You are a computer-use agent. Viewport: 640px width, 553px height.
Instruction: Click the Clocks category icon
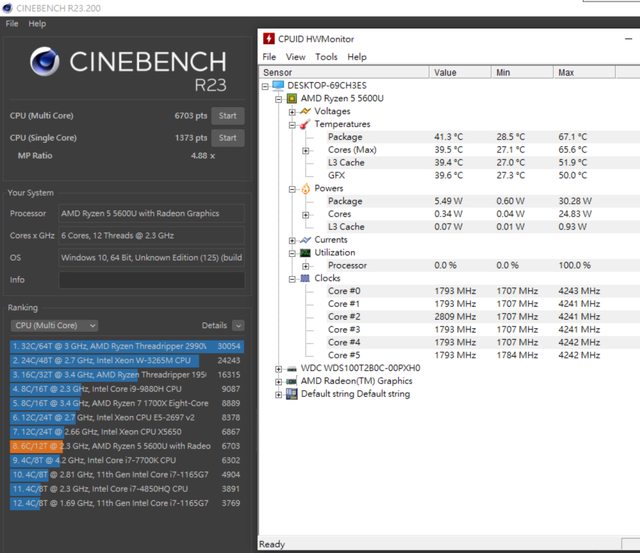pos(305,278)
